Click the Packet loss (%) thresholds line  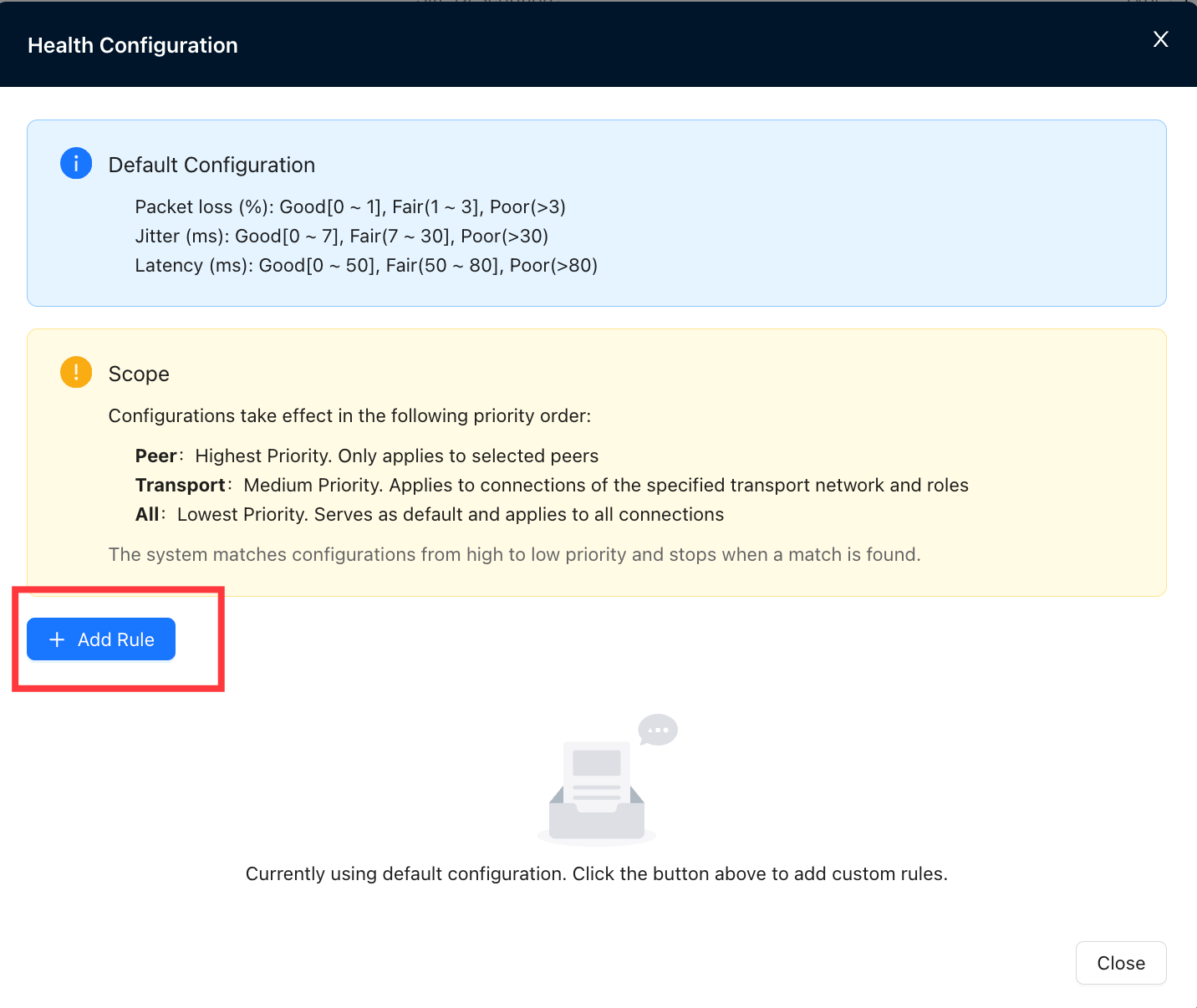[350, 206]
